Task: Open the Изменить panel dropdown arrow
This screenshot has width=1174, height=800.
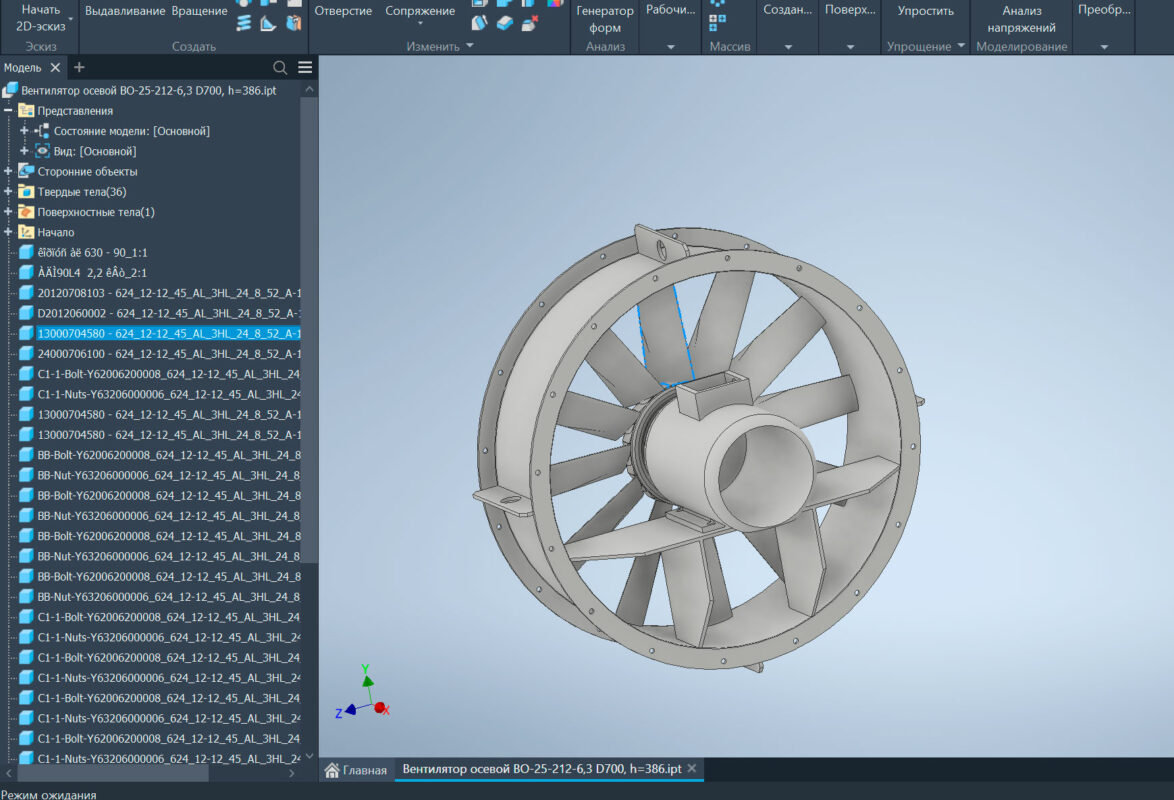Action: tap(470, 47)
